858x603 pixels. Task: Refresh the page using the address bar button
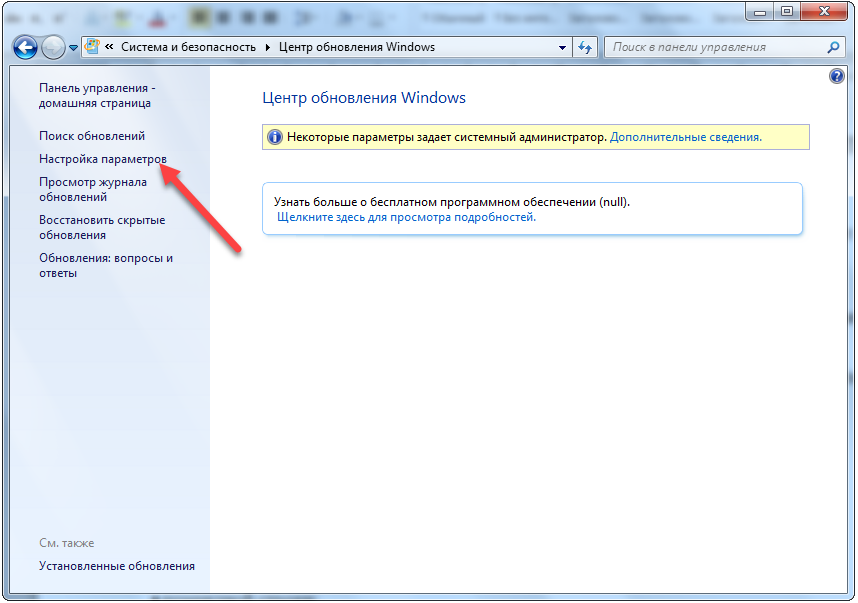(587, 47)
